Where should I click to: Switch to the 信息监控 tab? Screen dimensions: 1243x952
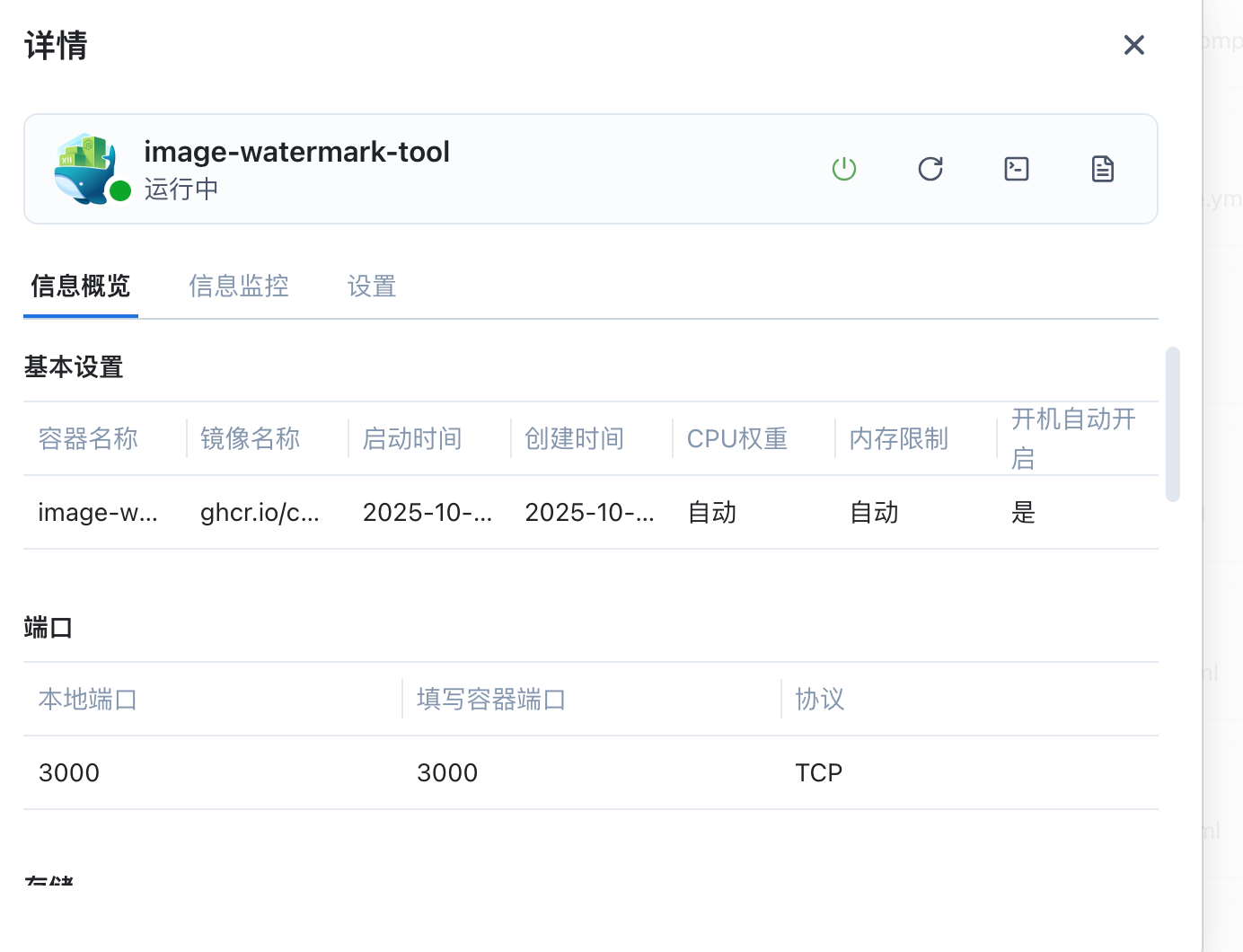click(238, 286)
